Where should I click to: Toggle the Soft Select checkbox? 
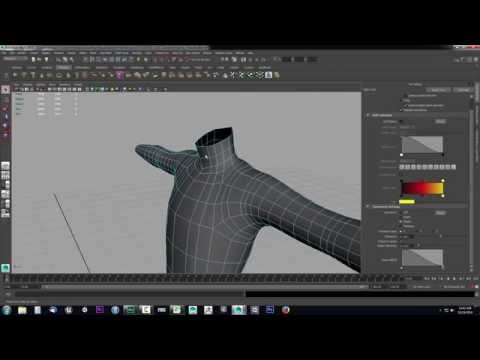pyautogui.click(x=401, y=122)
